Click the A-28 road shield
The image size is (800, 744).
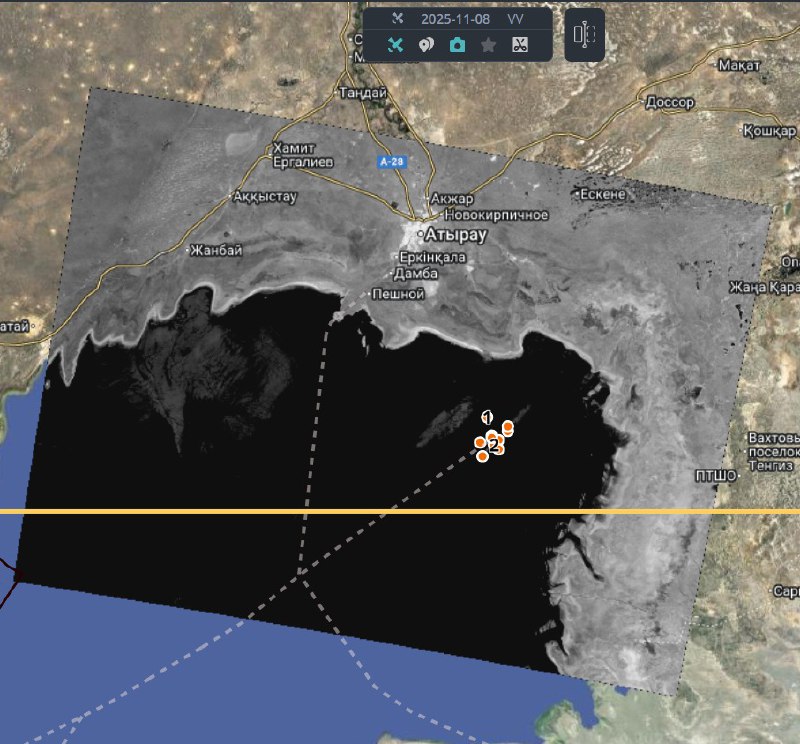click(391, 162)
